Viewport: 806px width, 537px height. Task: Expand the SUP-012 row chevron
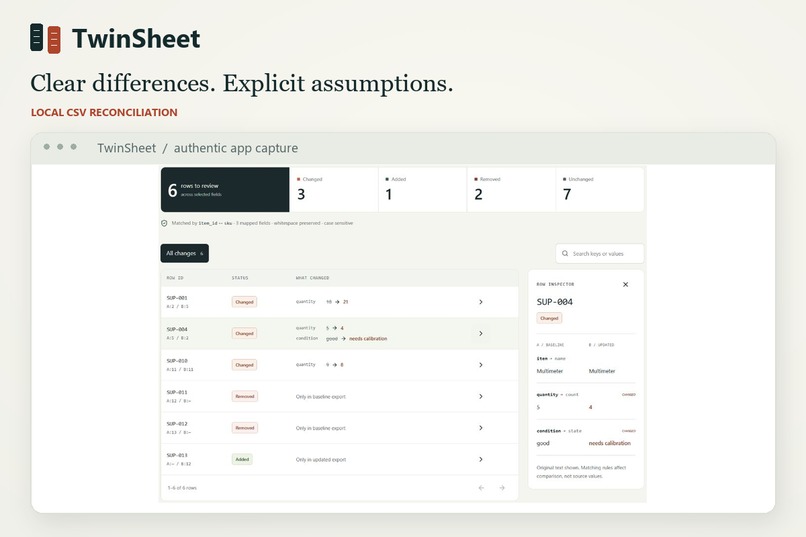click(481, 428)
